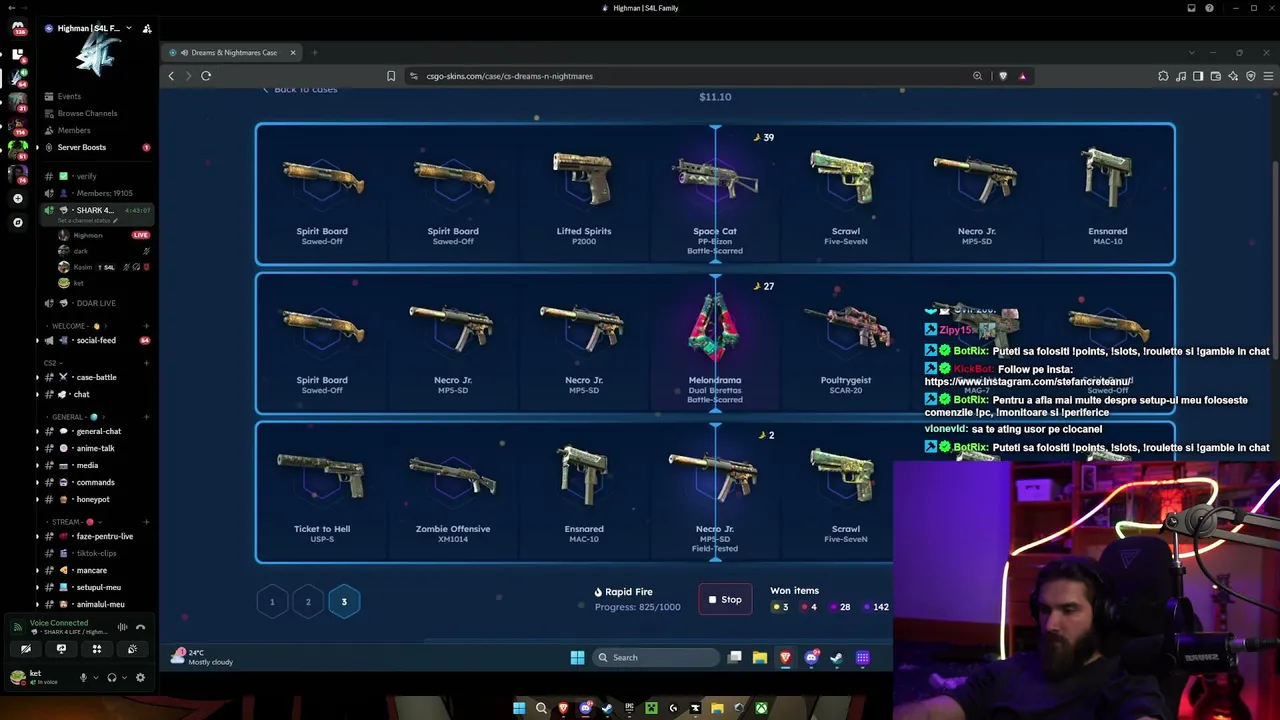The image size is (1280, 720).
Task: Go back in browser history
Action: (x=171, y=76)
